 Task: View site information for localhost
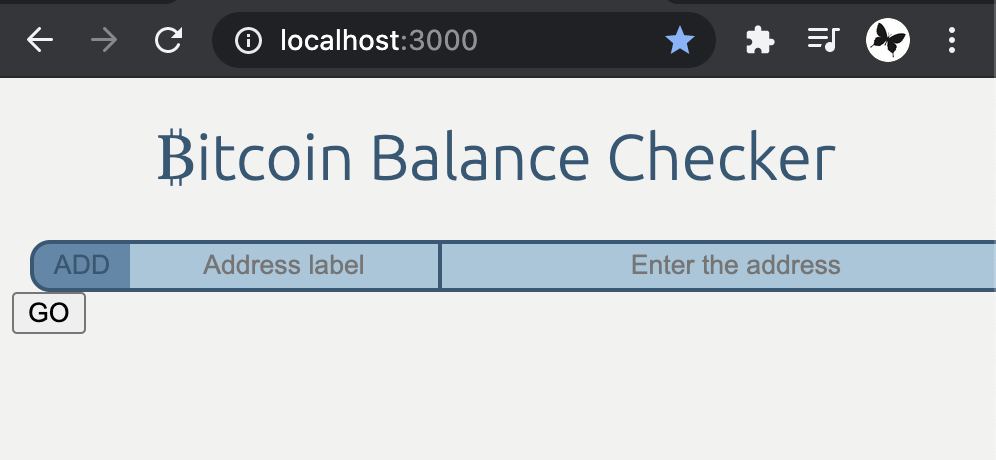tap(247, 40)
